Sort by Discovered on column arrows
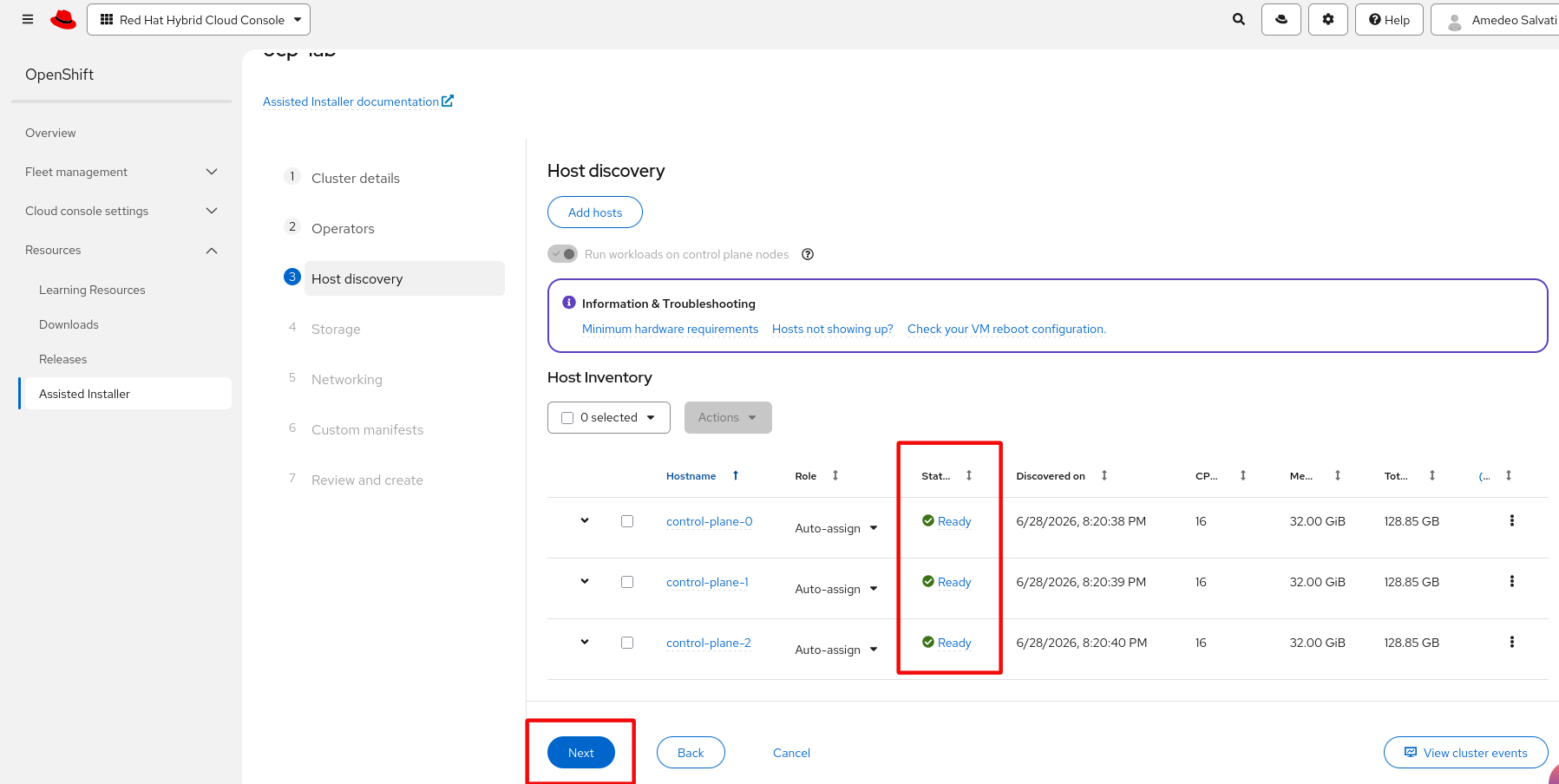This screenshot has height=784, width=1559. tap(1104, 475)
